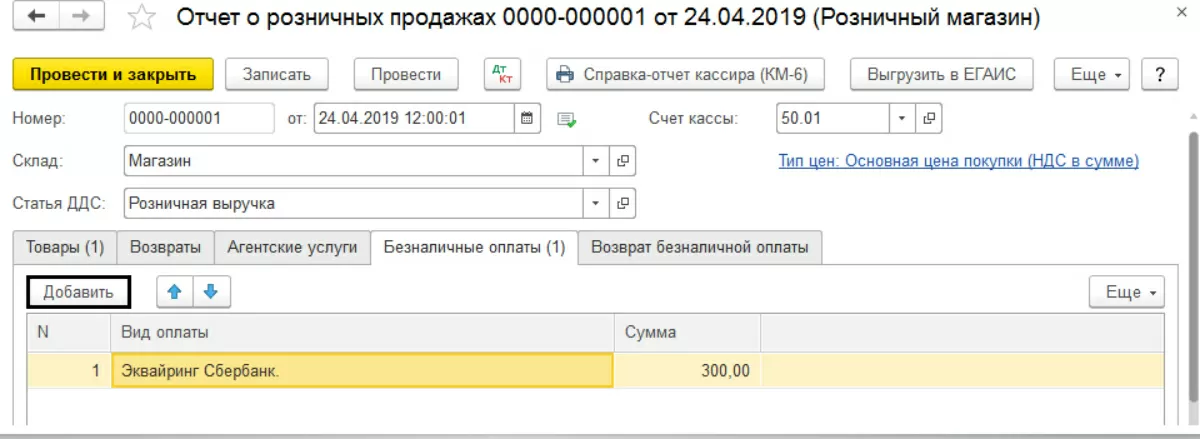Open Возврат безналичной оплаты tab

coord(700,247)
